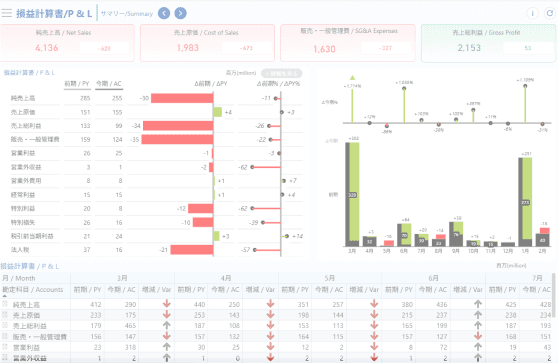Click the Net Sales down arrow for March
Image resolution: width=560 pixels, height=363 pixels.
(166, 304)
